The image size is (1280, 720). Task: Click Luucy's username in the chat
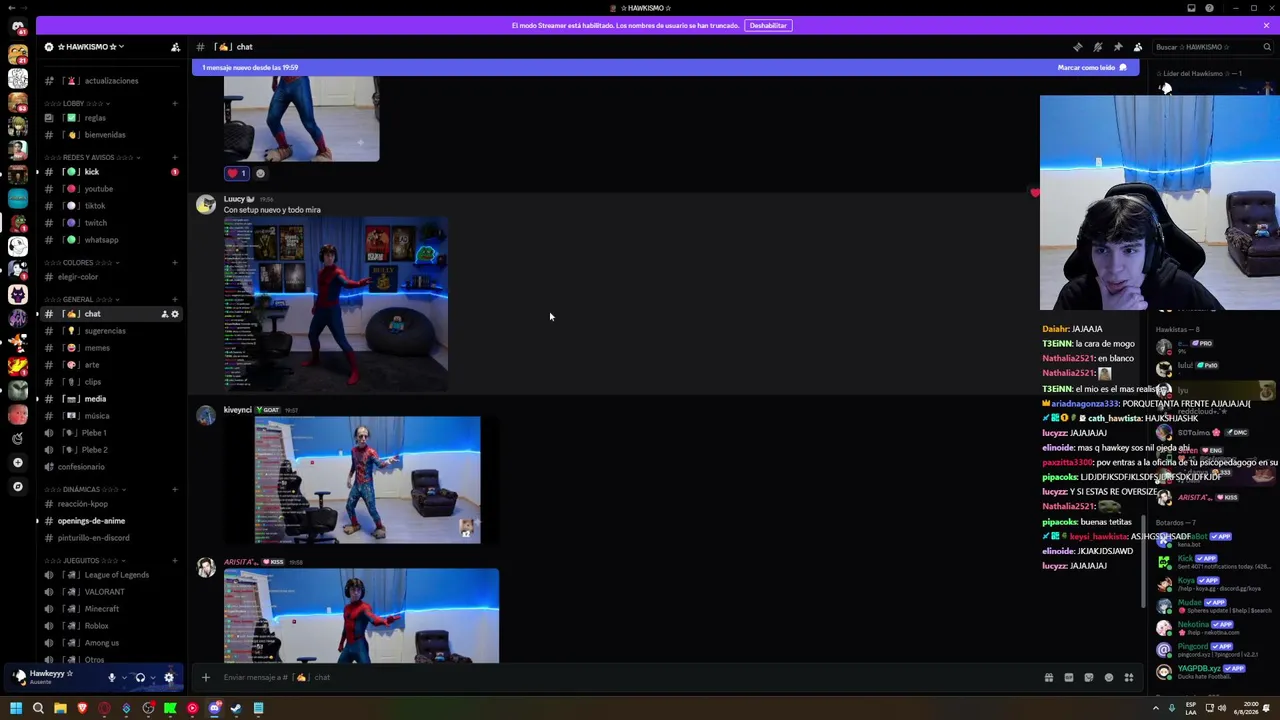[x=234, y=199]
